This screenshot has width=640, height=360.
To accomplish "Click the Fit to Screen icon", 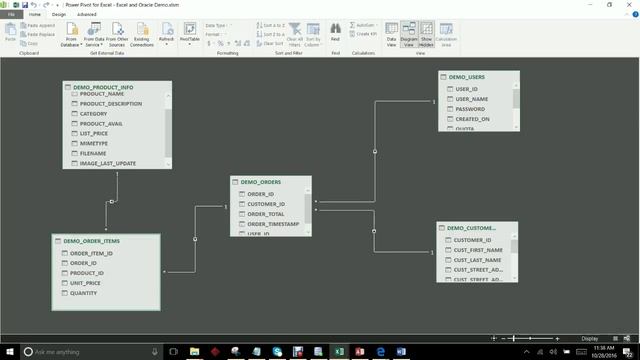I will pos(493,338).
